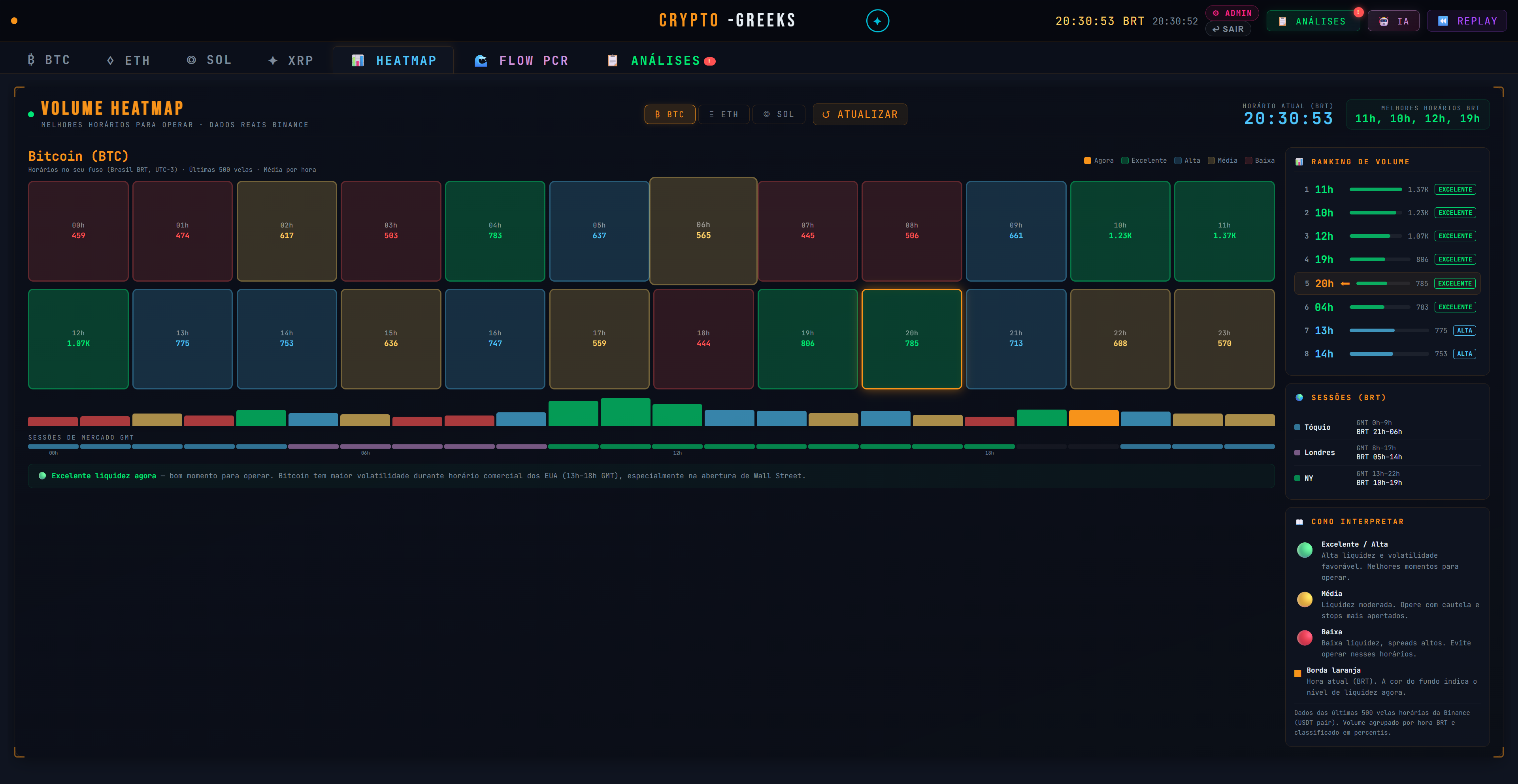The width and height of the screenshot is (1518, 784).
Task: Open the ANÁLISES tab with alert badge
Action: (661, 60)
